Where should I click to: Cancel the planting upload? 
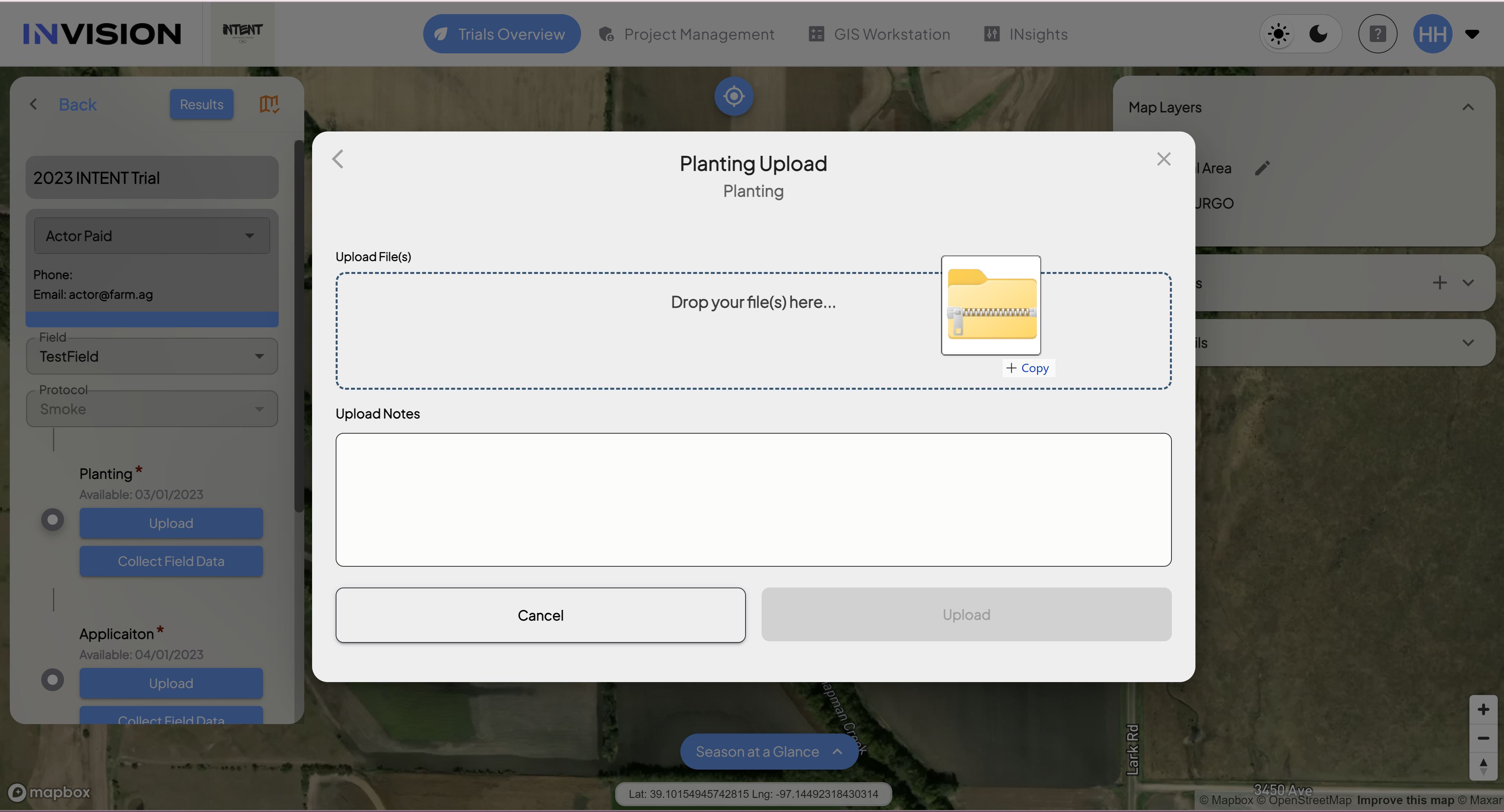540,615
